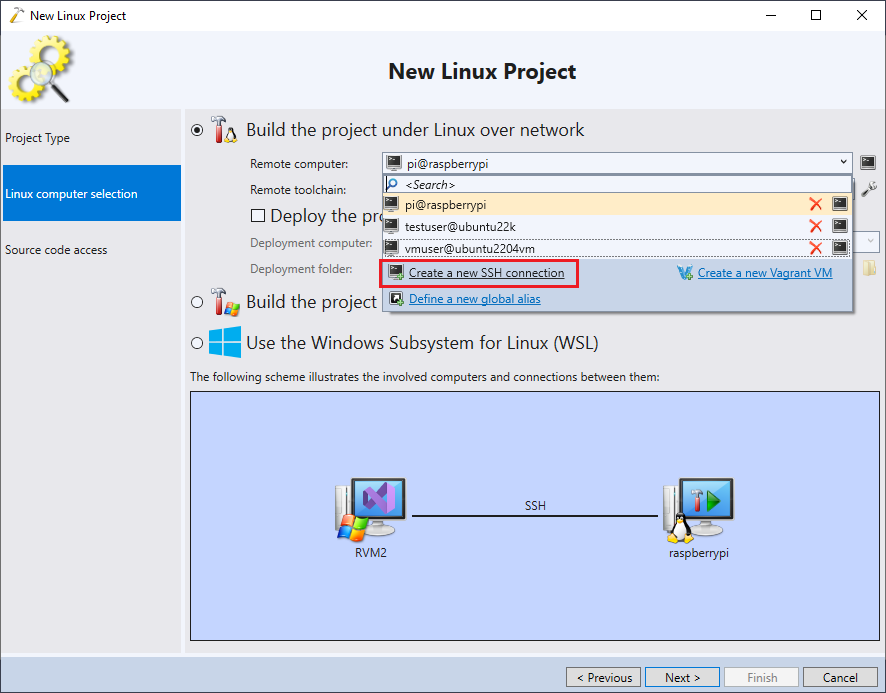This screenshot has width=886, height=693.
Task: Click the hammer-and-Windows-flag build icon
Action: click(x=224, y=301)
